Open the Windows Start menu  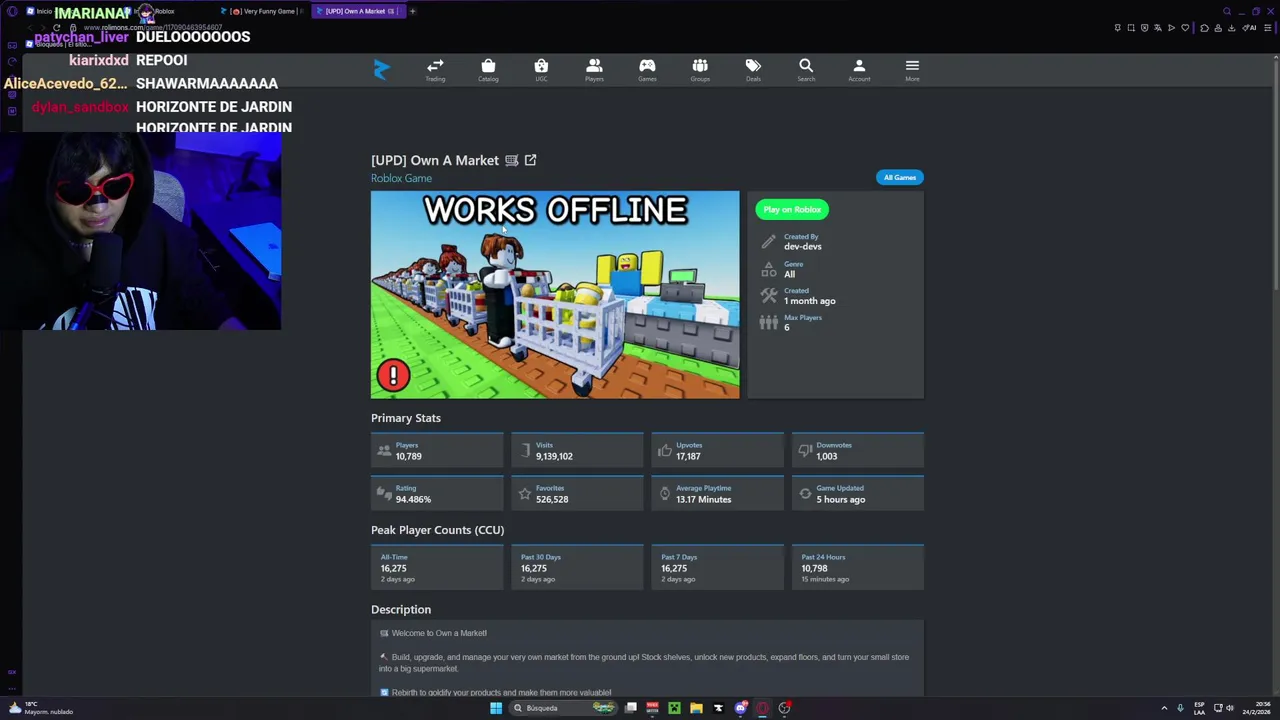[496, 708]
